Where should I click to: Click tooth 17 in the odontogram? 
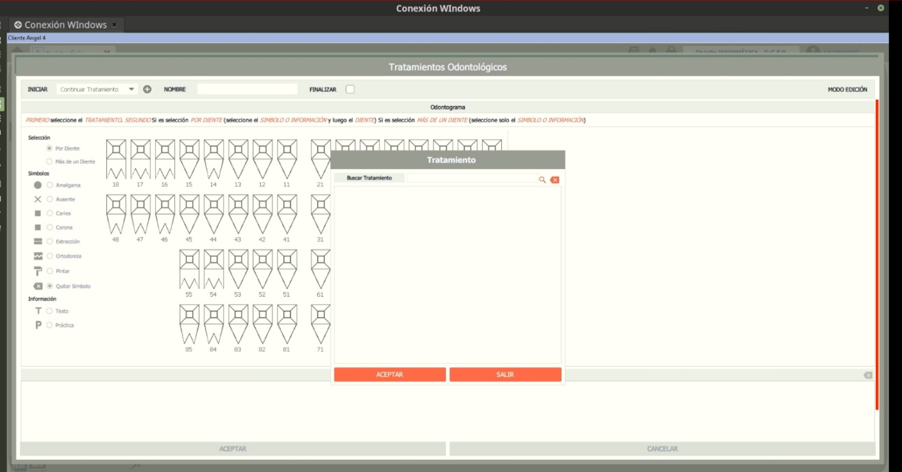(140, 159)
